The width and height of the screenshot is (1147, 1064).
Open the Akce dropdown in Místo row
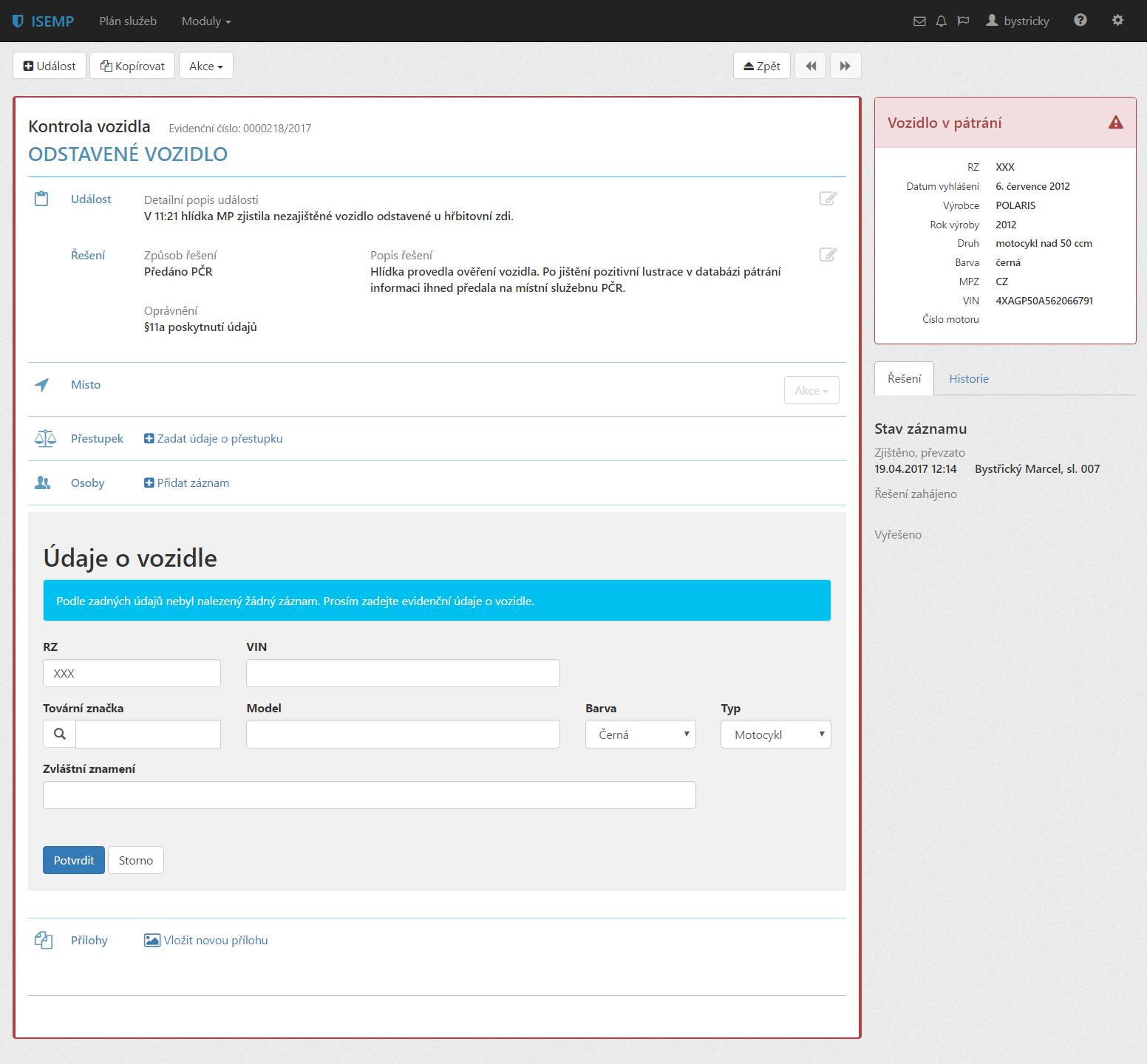[x=811, y=390]
